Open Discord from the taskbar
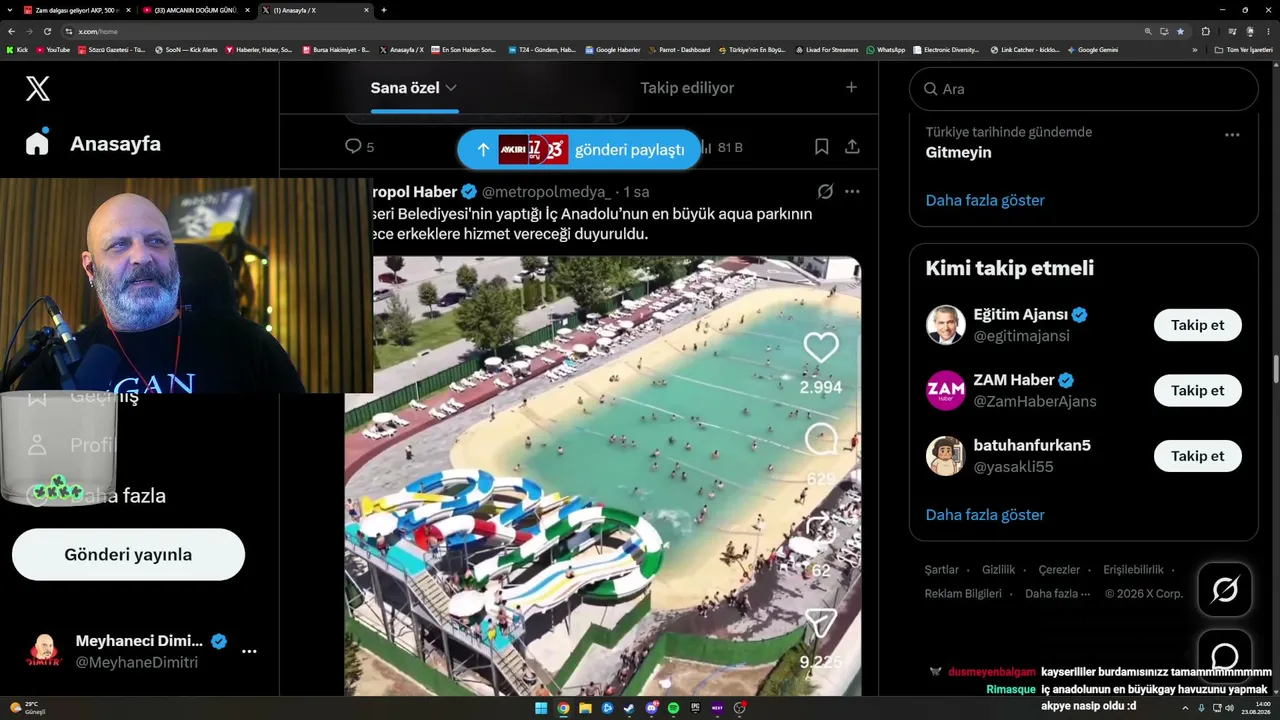Image resolution: width=1280 pixels, height=720 pixels. coord(651,708)
